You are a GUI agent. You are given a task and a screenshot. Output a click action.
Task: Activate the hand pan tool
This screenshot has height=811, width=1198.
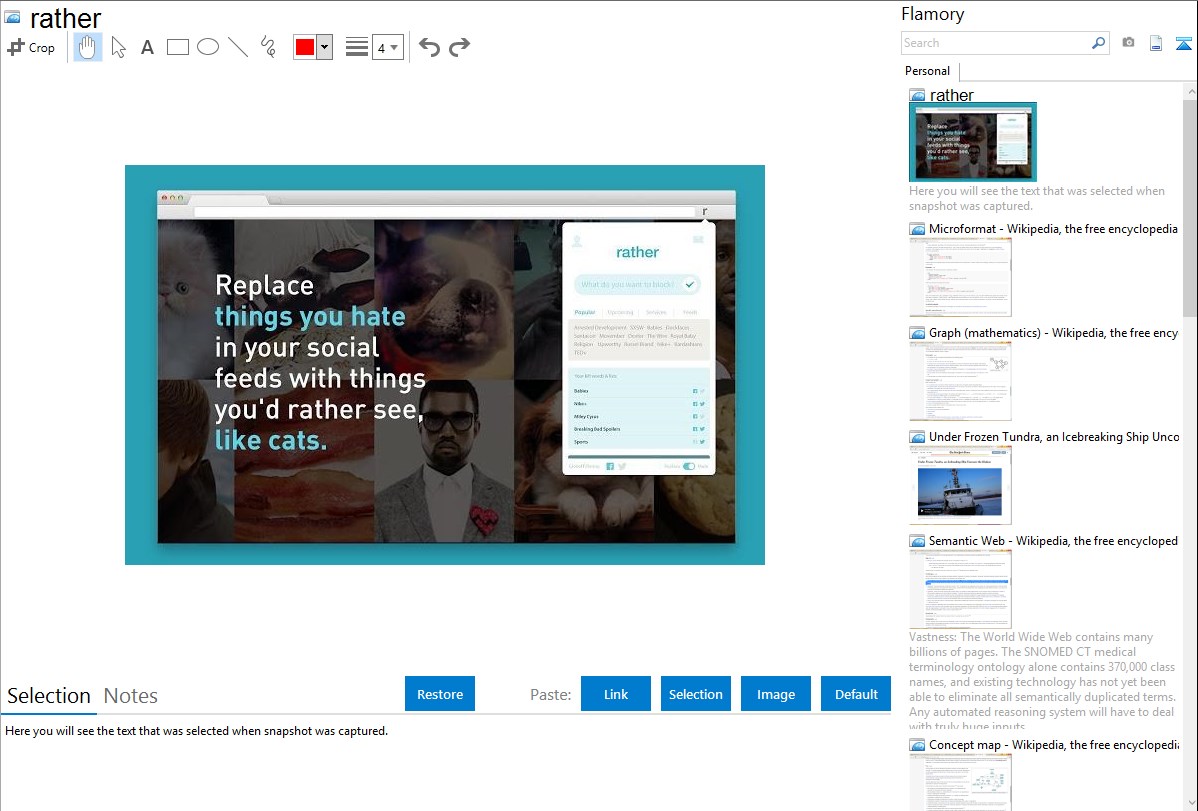pyautogui.click(x=88, y=47)
